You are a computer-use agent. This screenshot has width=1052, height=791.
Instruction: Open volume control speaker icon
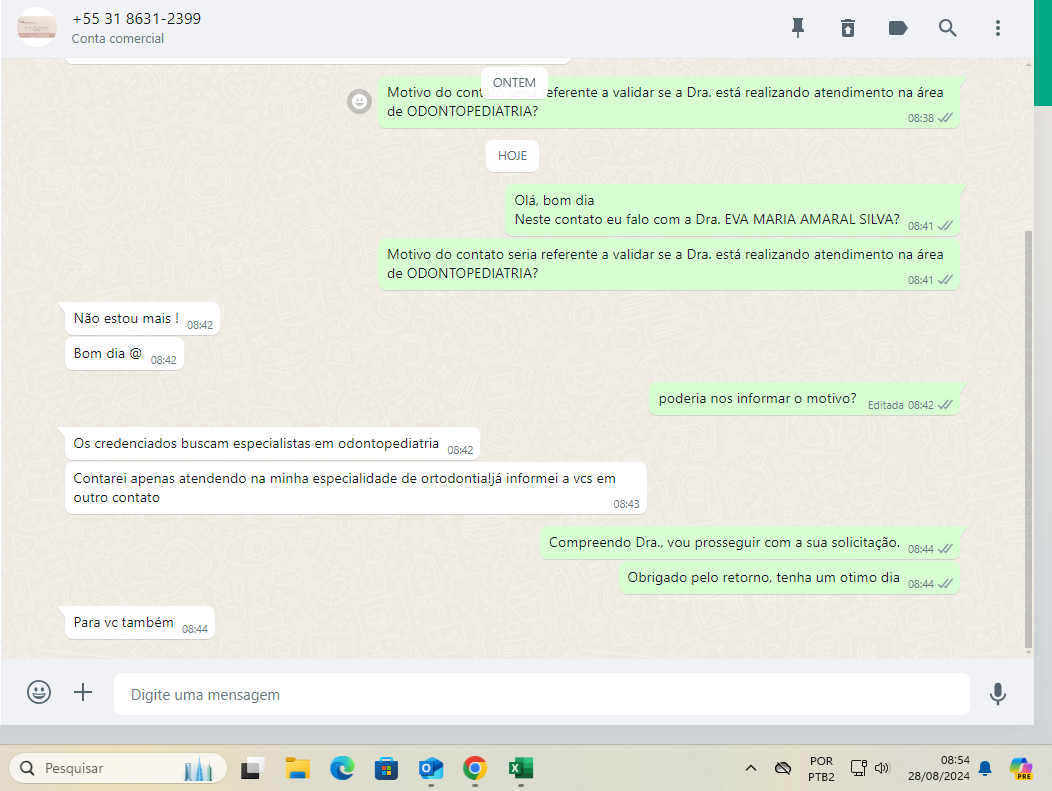882,768
